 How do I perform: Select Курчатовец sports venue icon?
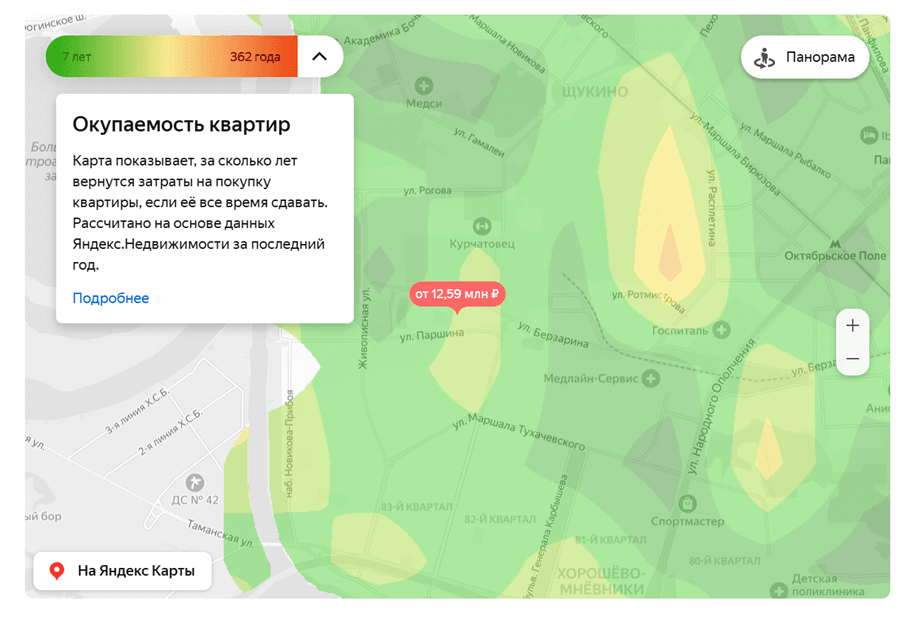(x=482, y=226)
